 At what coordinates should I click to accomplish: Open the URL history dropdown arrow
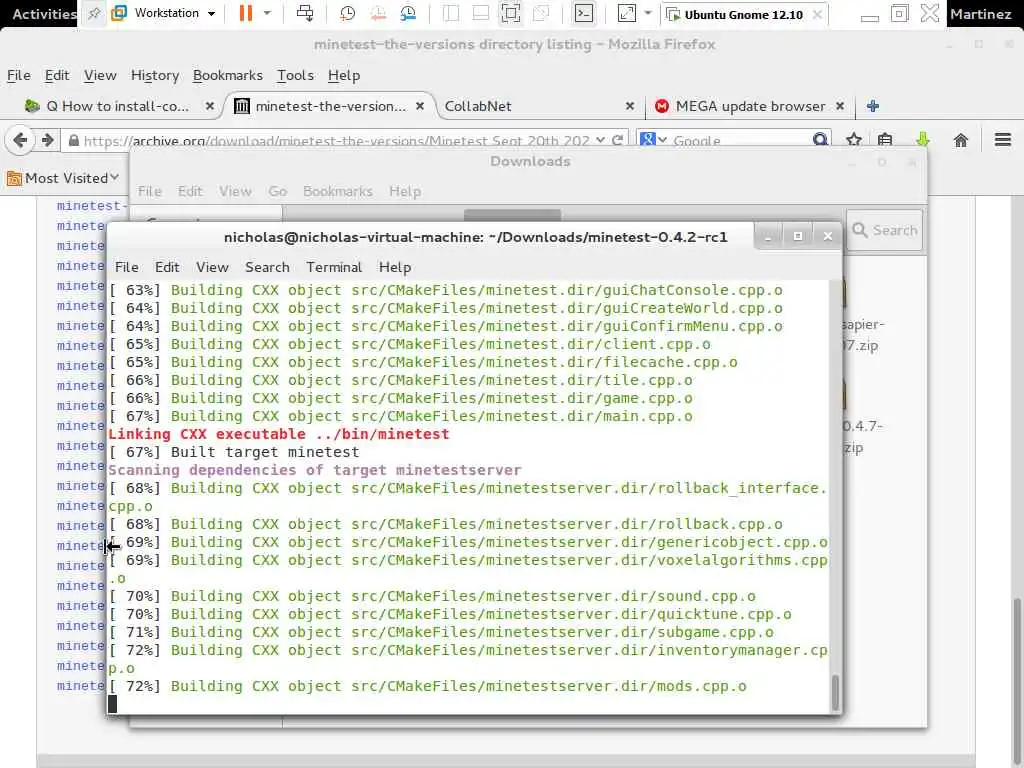[x=600, y=140]
